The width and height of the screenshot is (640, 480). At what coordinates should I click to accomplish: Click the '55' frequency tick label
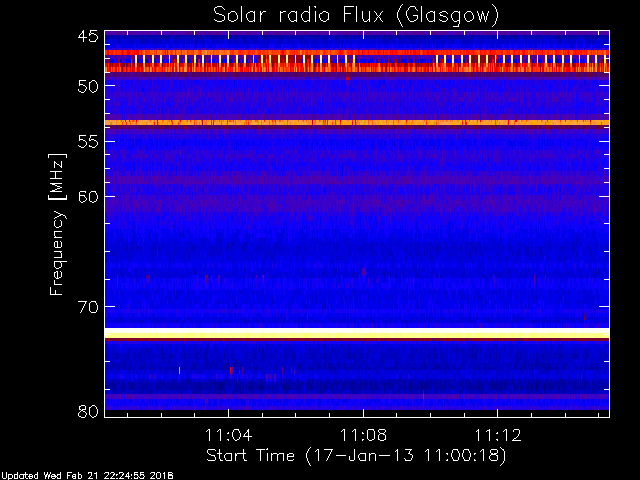pos(88,142)
